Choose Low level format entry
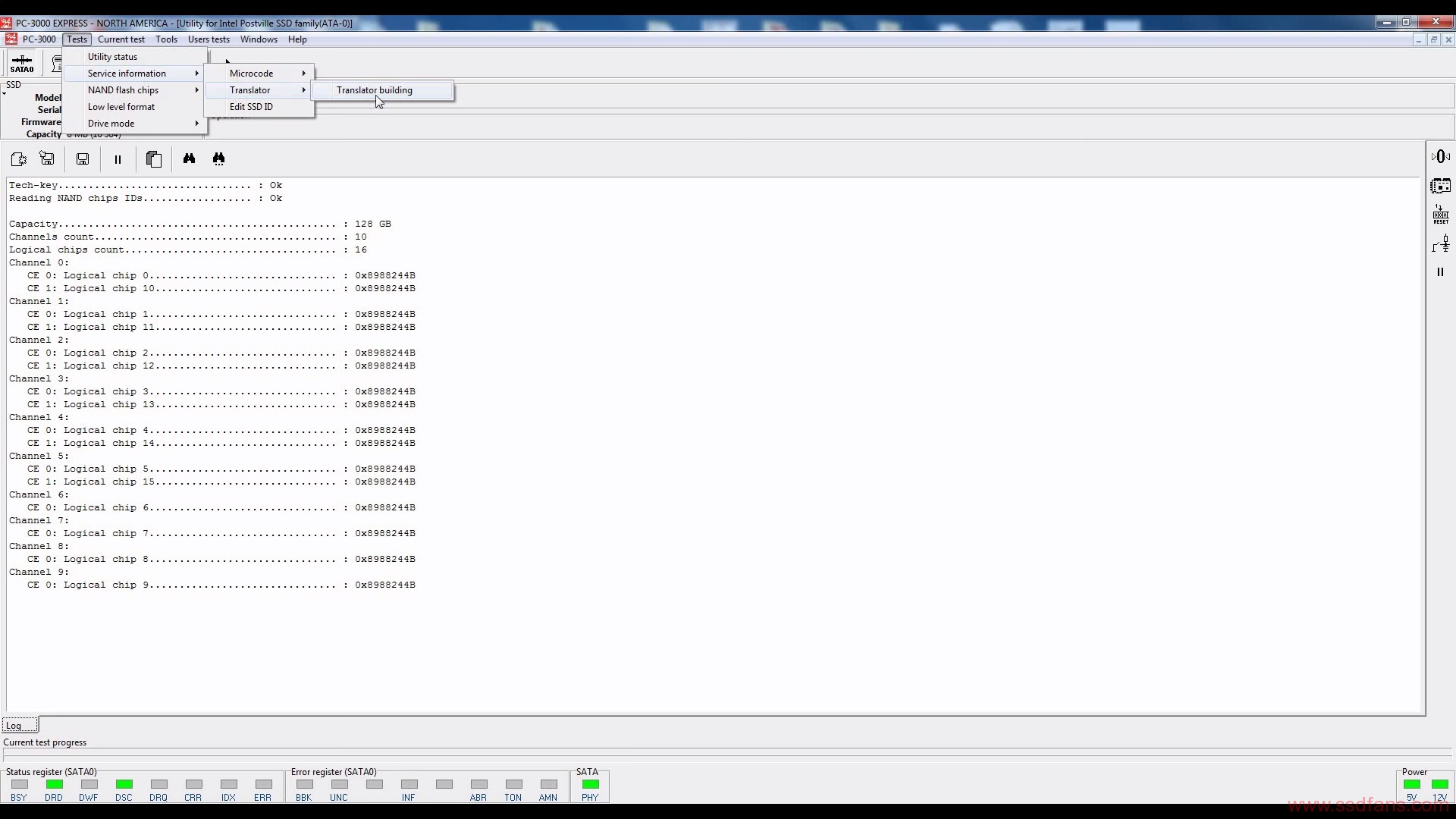1456x819 pixels. [x=135, y=107]
